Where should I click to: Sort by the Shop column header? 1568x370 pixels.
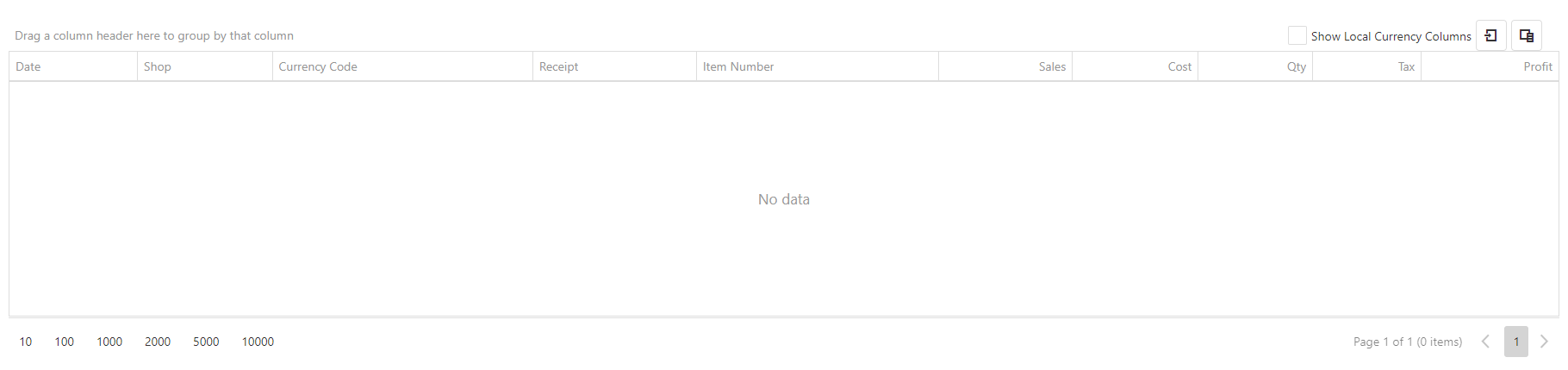pos(205,66)
